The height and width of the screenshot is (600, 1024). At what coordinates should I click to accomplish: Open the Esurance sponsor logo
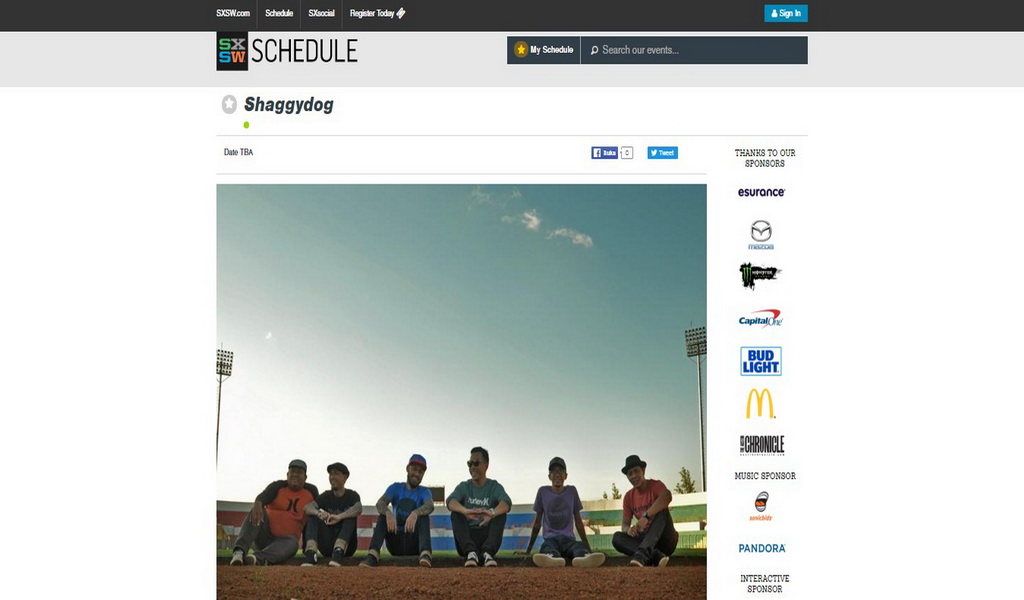coord(761,192)
